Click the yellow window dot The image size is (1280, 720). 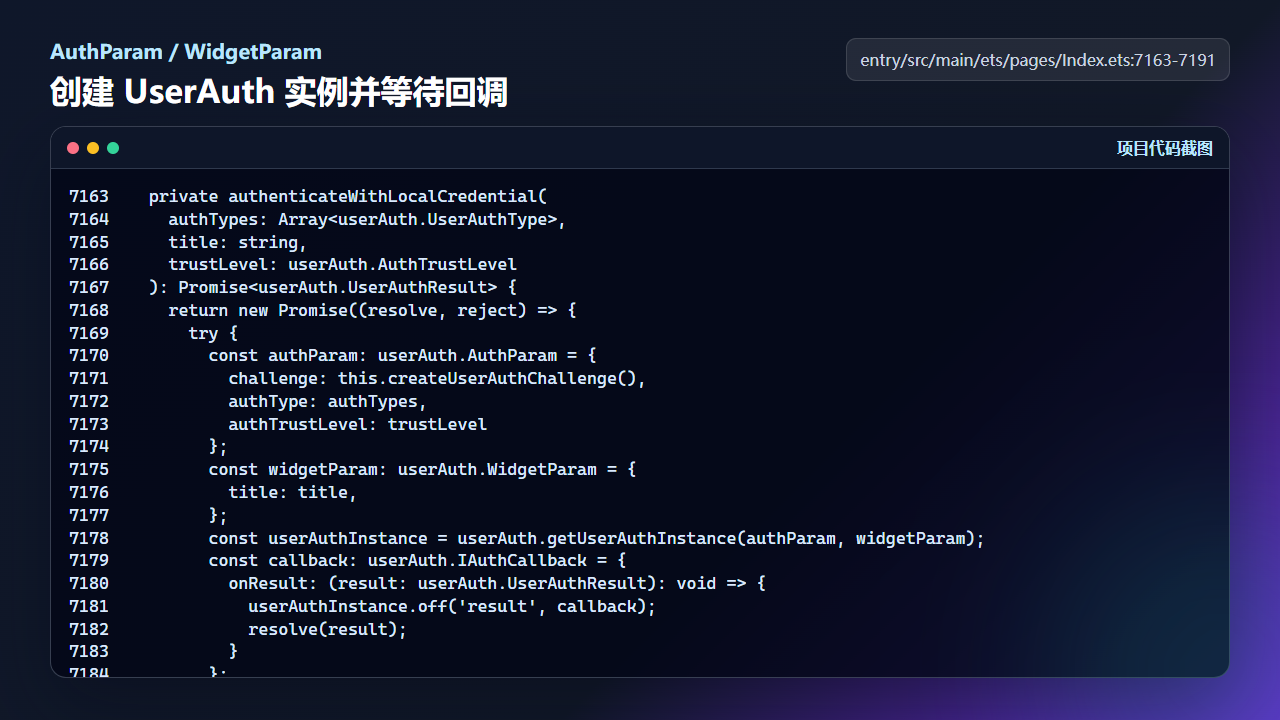[x=93, y=148]
